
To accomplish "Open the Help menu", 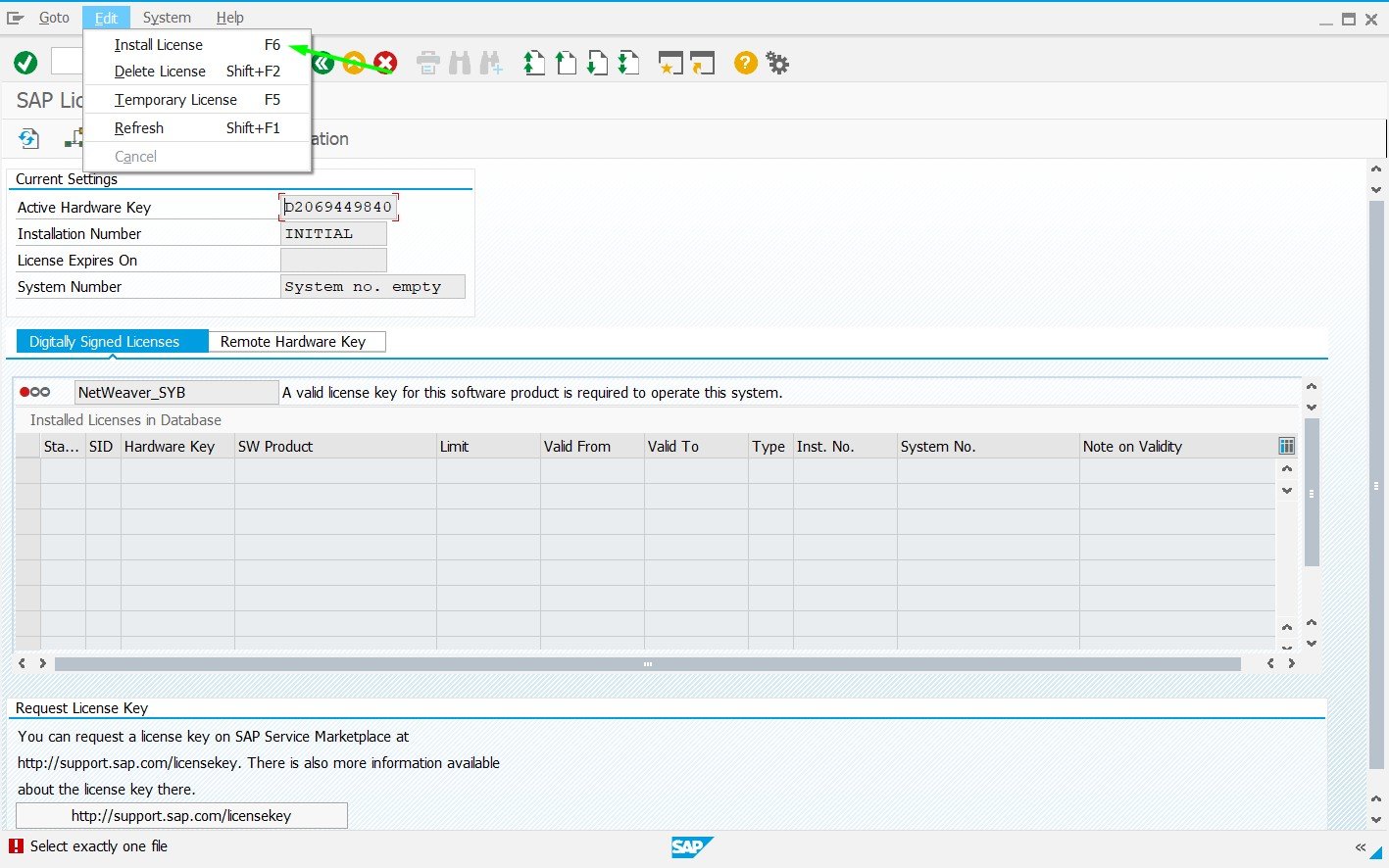I will click(x=230, y=18).
